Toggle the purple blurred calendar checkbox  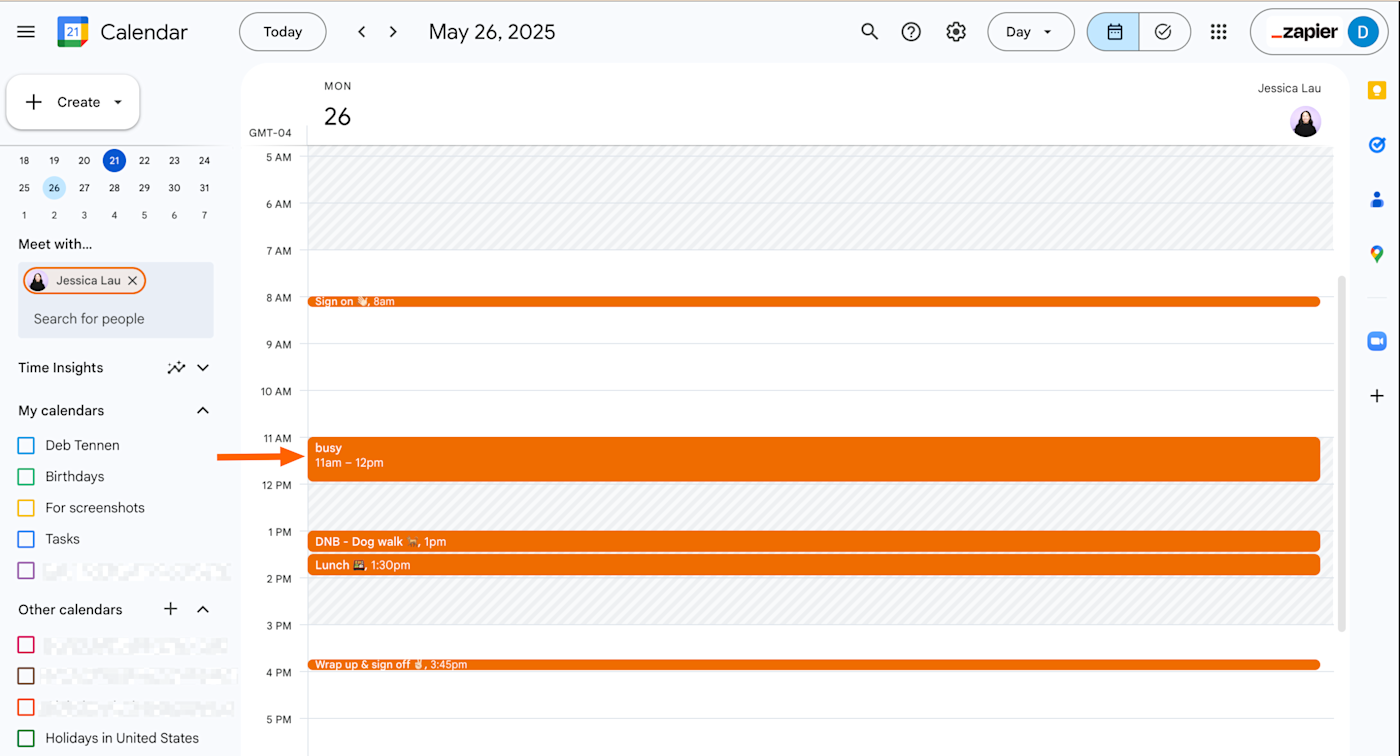26,571
